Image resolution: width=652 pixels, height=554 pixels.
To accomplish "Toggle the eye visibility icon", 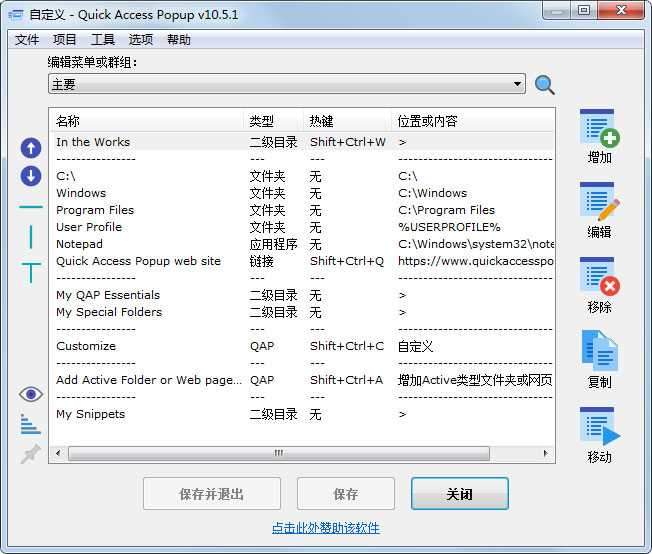I will click(x=31, y=394).
